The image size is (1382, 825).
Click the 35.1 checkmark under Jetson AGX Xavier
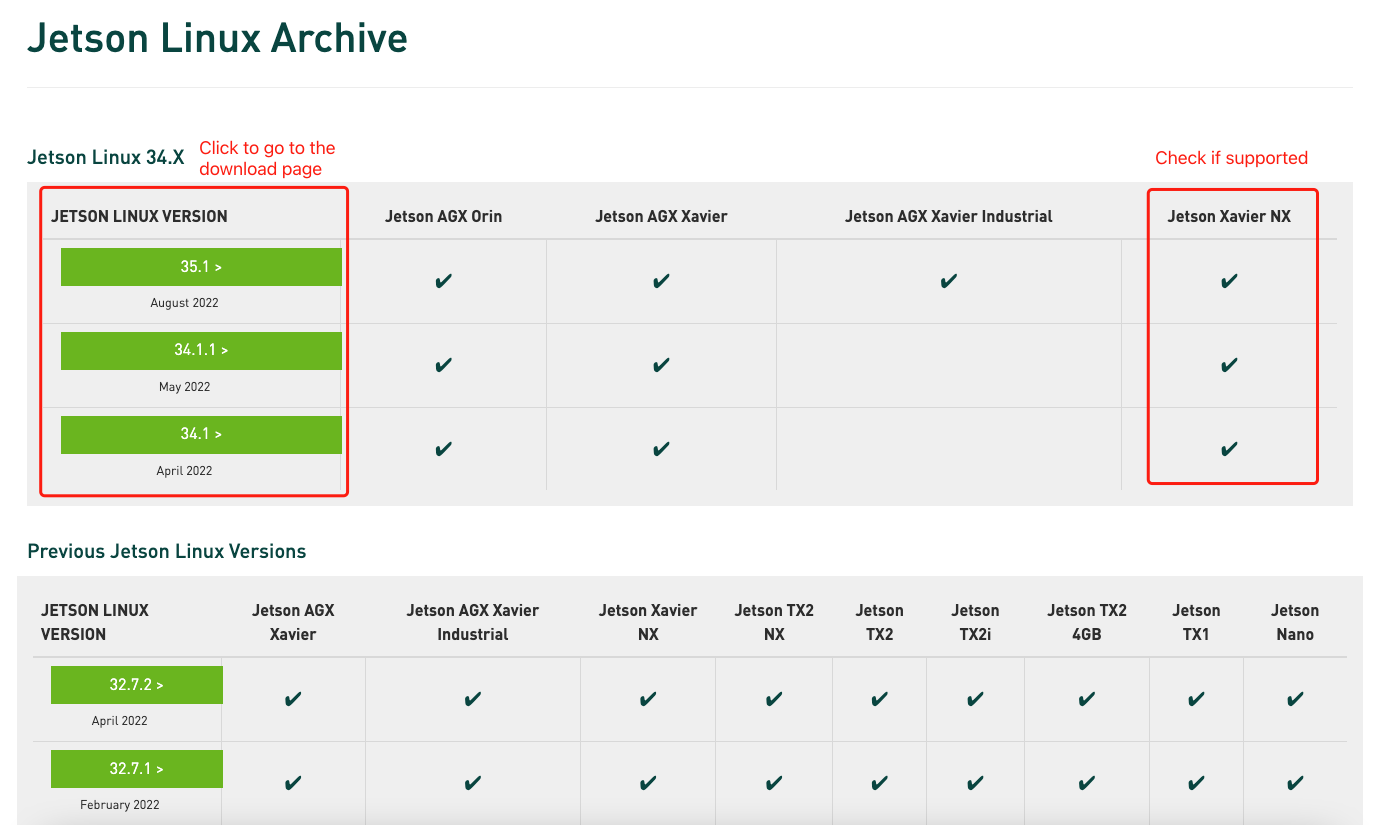(661, 281)
